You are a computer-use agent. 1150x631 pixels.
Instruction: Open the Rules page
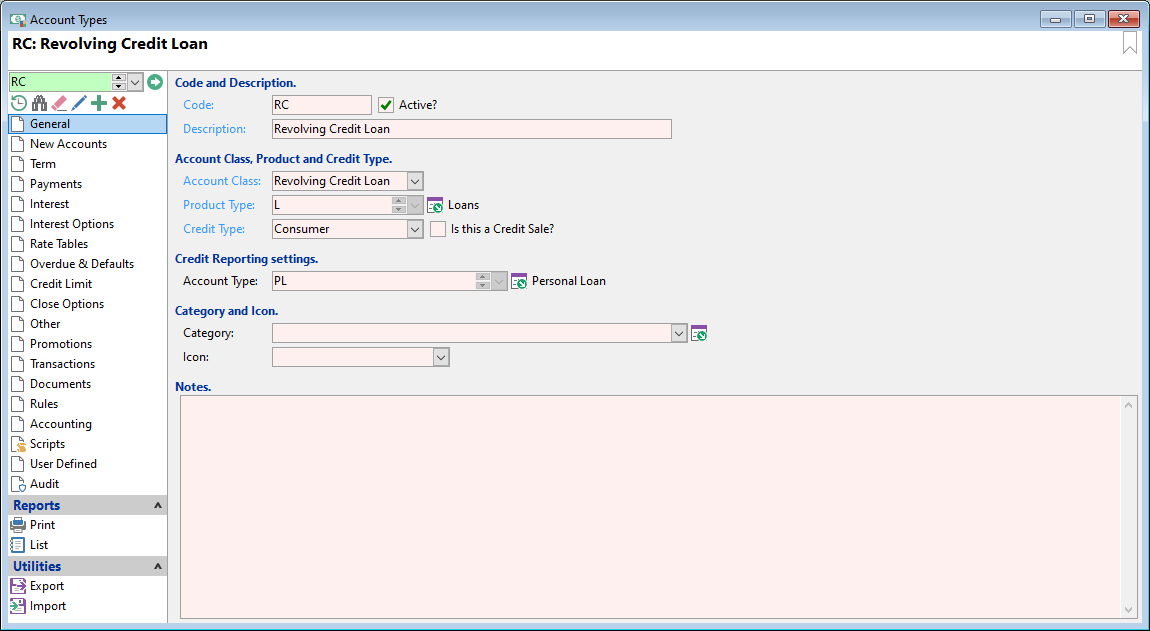[x=88, y=404]
